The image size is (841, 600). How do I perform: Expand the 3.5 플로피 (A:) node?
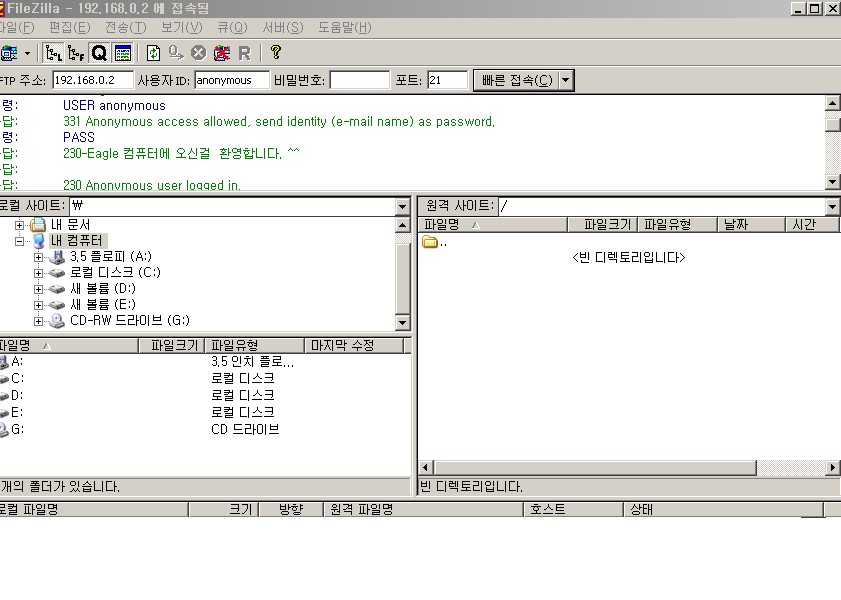point(38,257)
